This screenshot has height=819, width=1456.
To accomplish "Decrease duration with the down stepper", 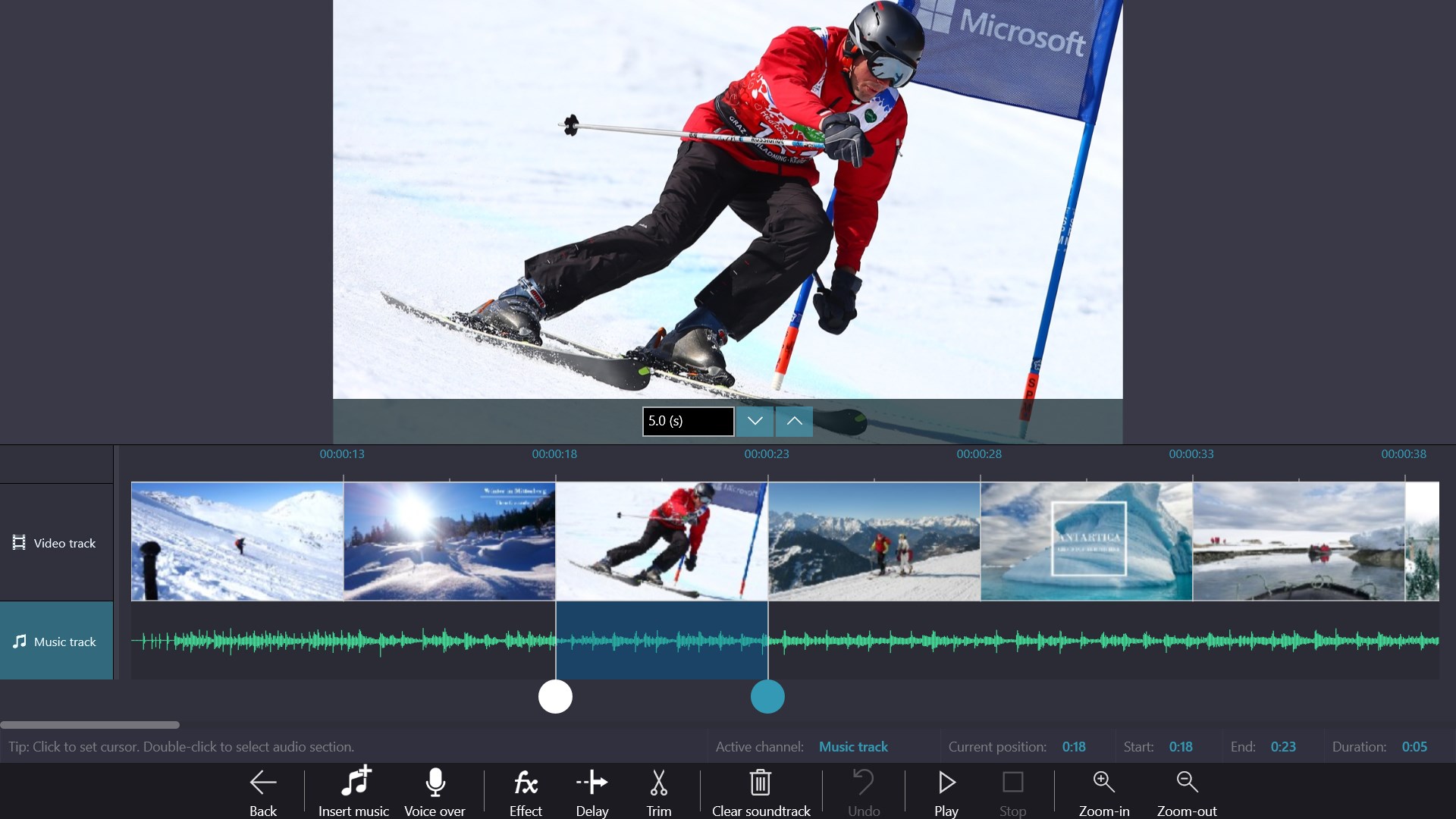I will (754, 421).
